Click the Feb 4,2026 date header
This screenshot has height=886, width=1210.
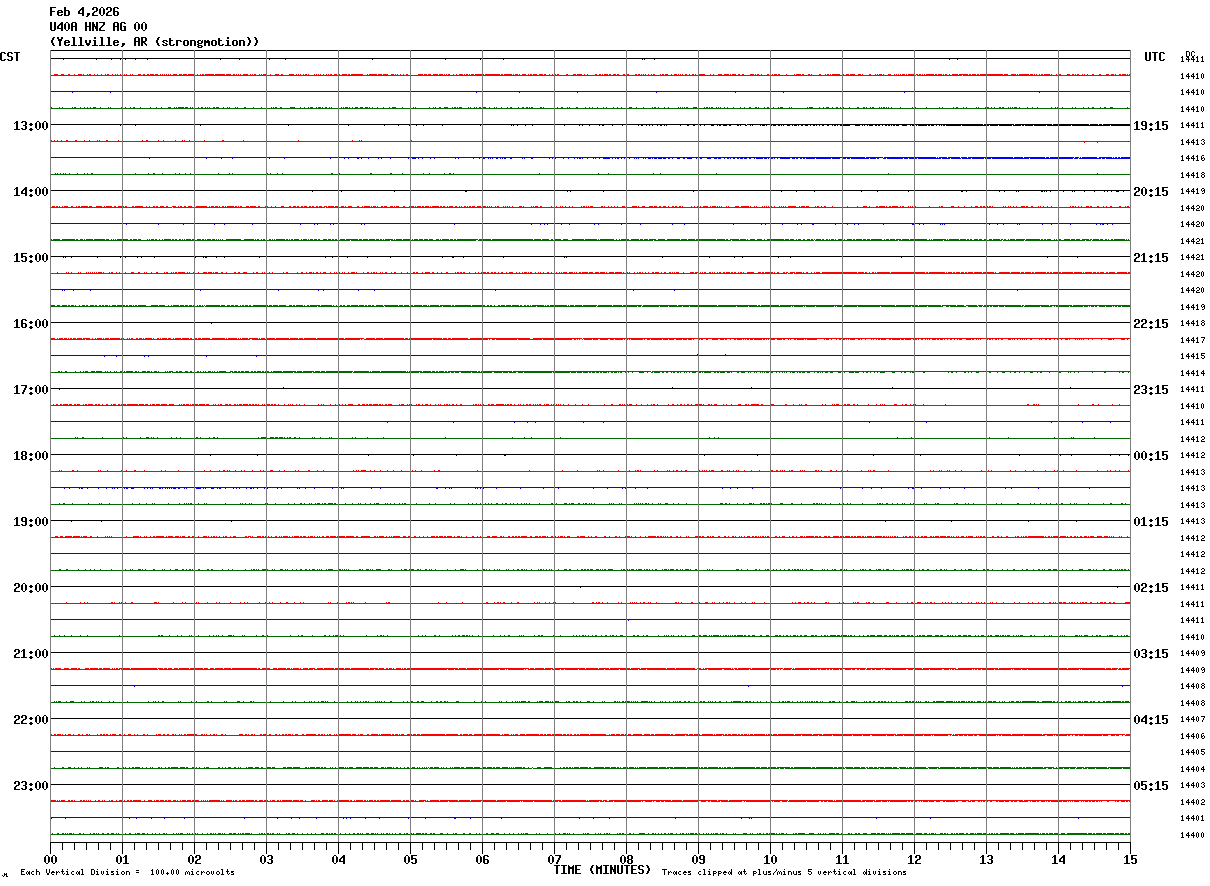84,12
